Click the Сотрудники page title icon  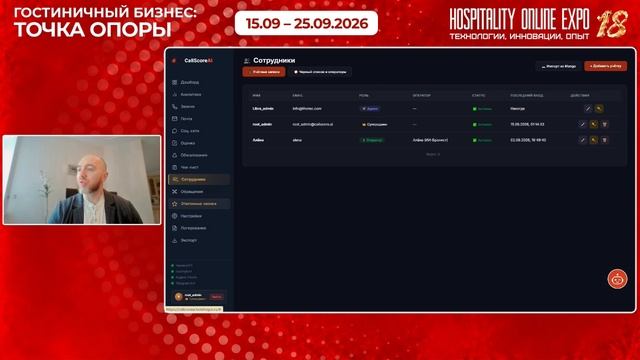click(x=247, y=61)
